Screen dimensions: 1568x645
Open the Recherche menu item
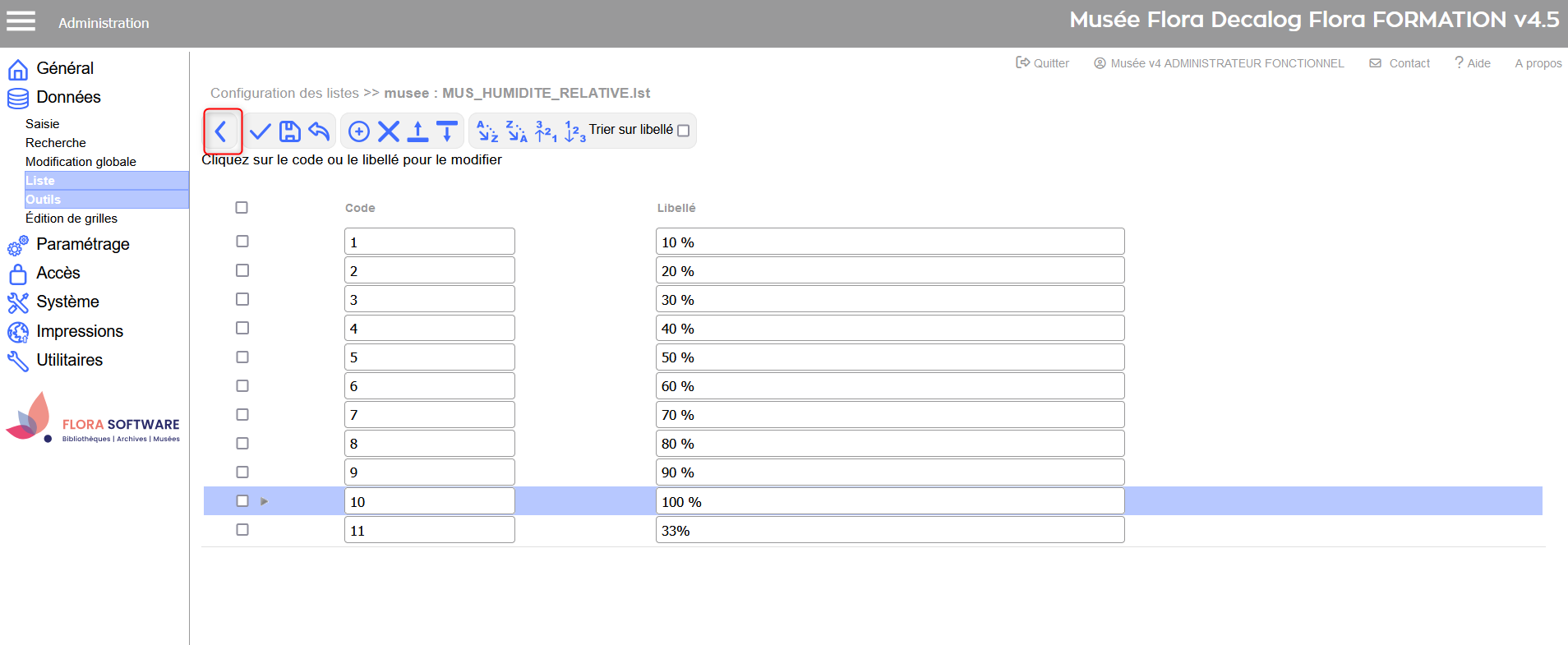click(56, 143)
